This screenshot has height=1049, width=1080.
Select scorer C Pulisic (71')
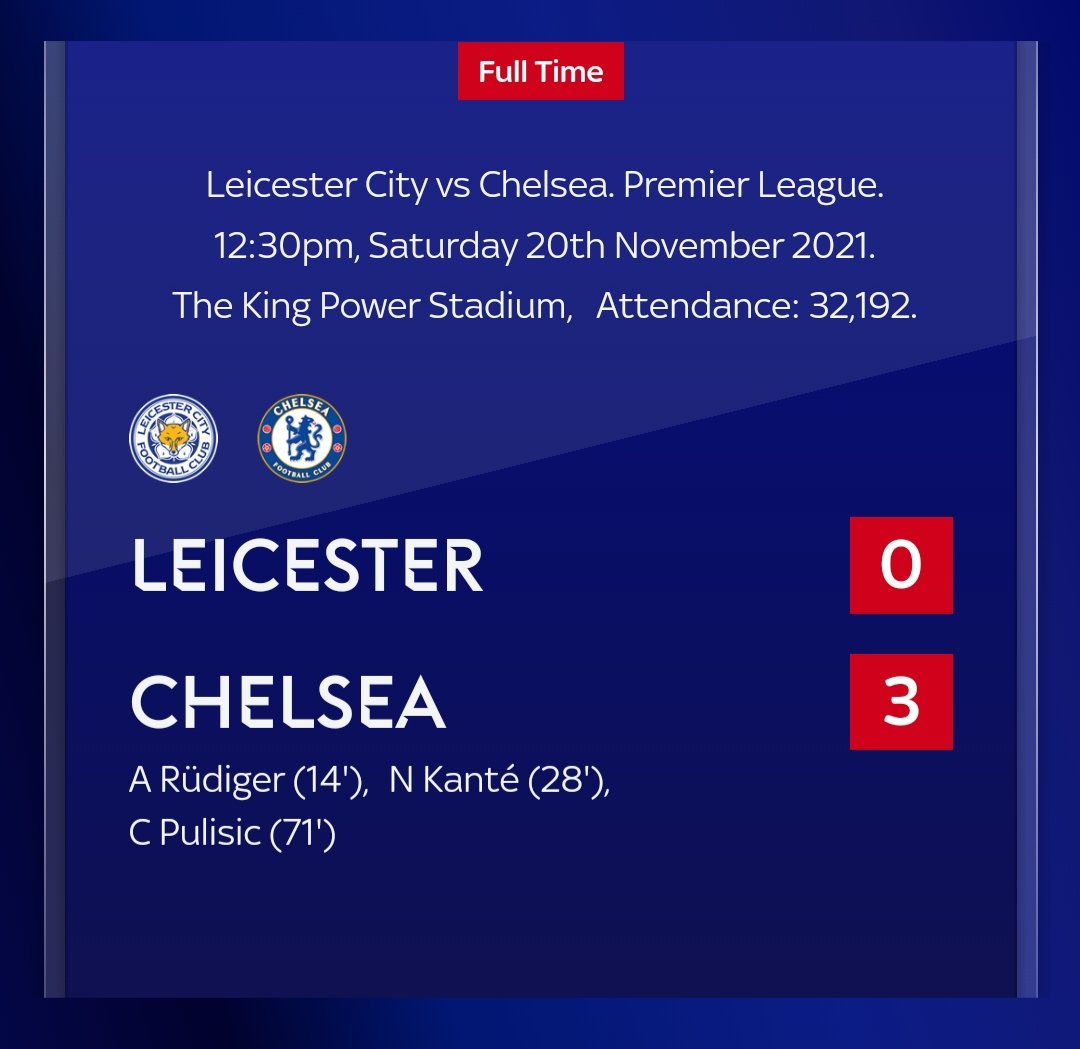[232, 833]
